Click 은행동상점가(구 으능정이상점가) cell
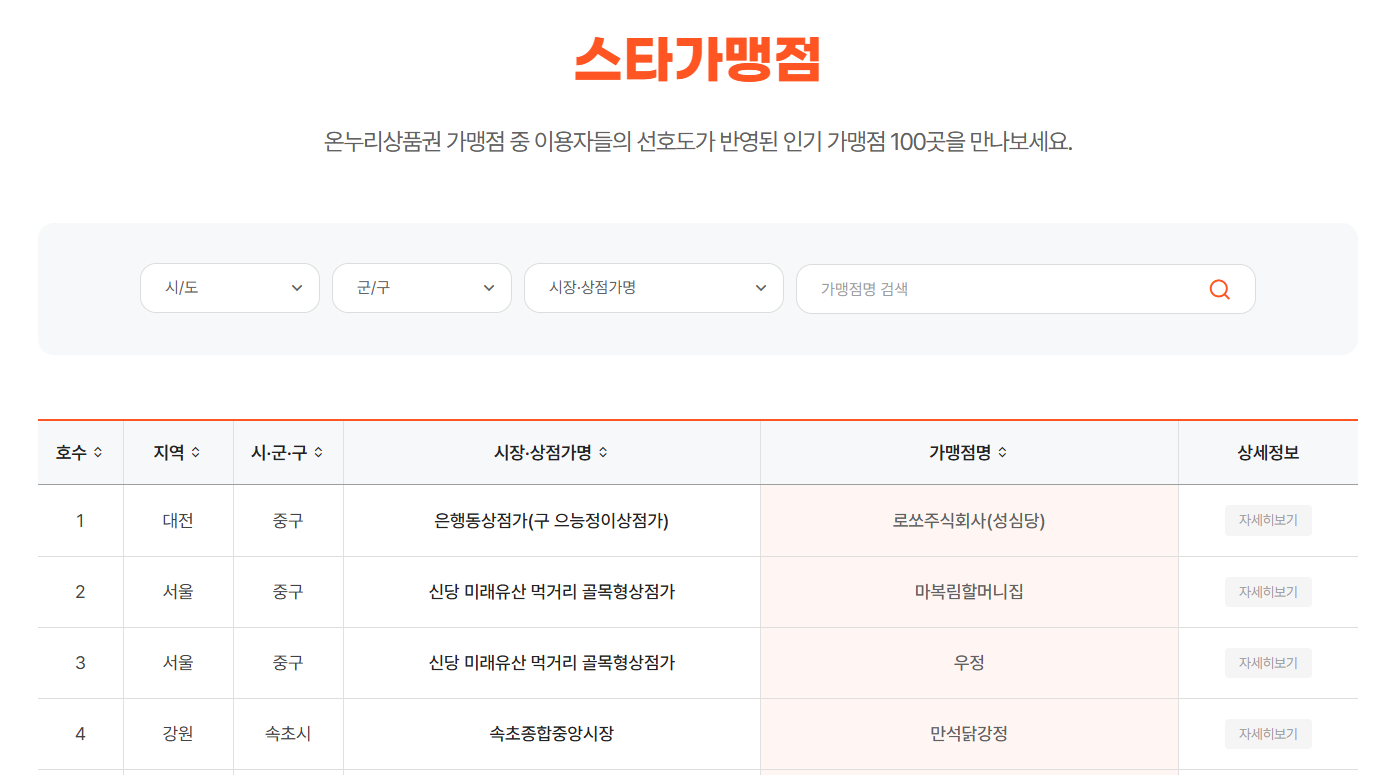 point(552,521)
